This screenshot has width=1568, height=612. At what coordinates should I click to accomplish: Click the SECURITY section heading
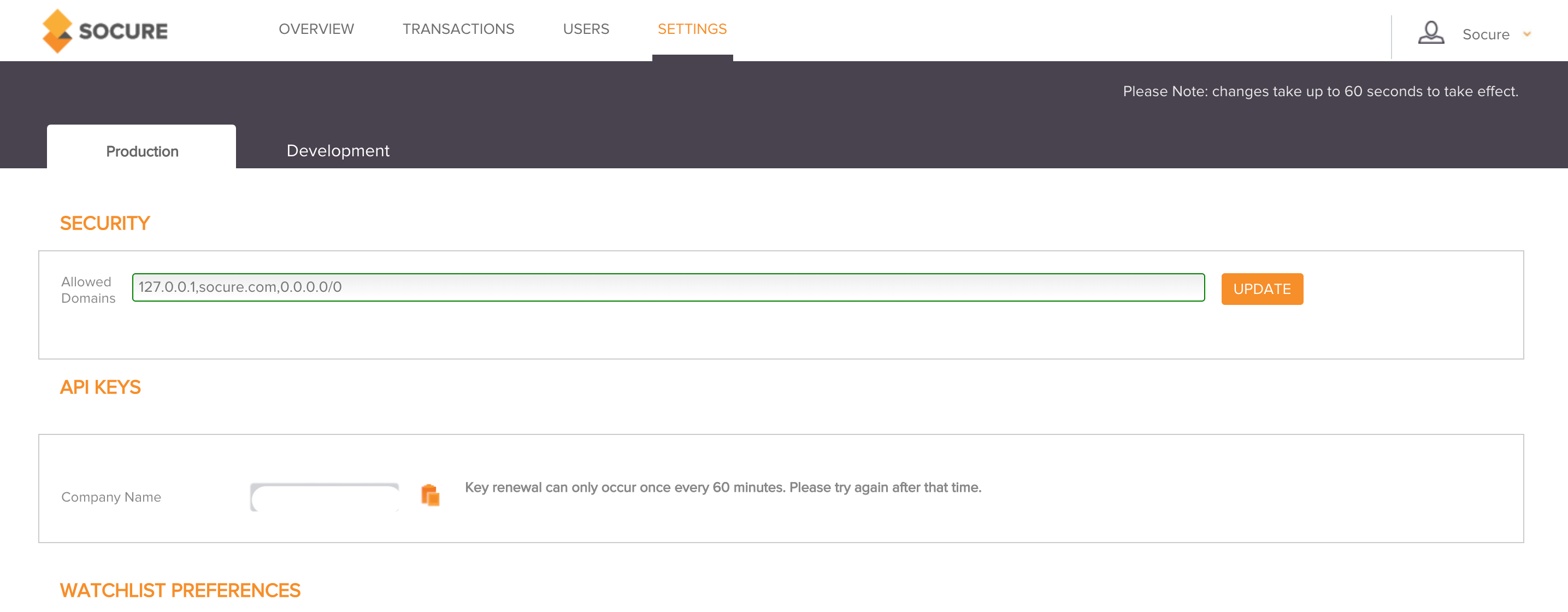pyautogui.click(x=105, y=223)
